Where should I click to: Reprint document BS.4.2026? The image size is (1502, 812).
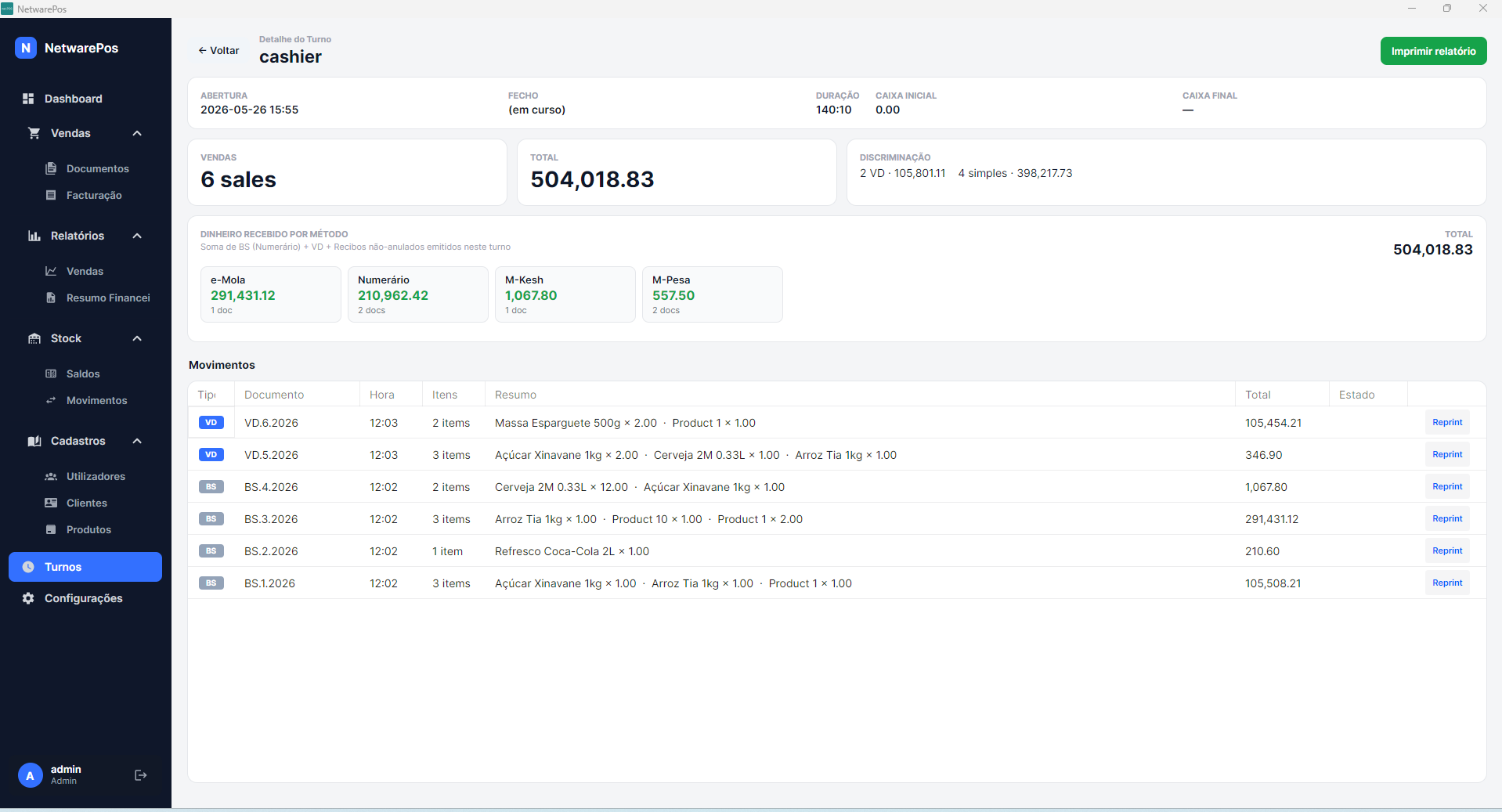click(x=1447, y=486)
